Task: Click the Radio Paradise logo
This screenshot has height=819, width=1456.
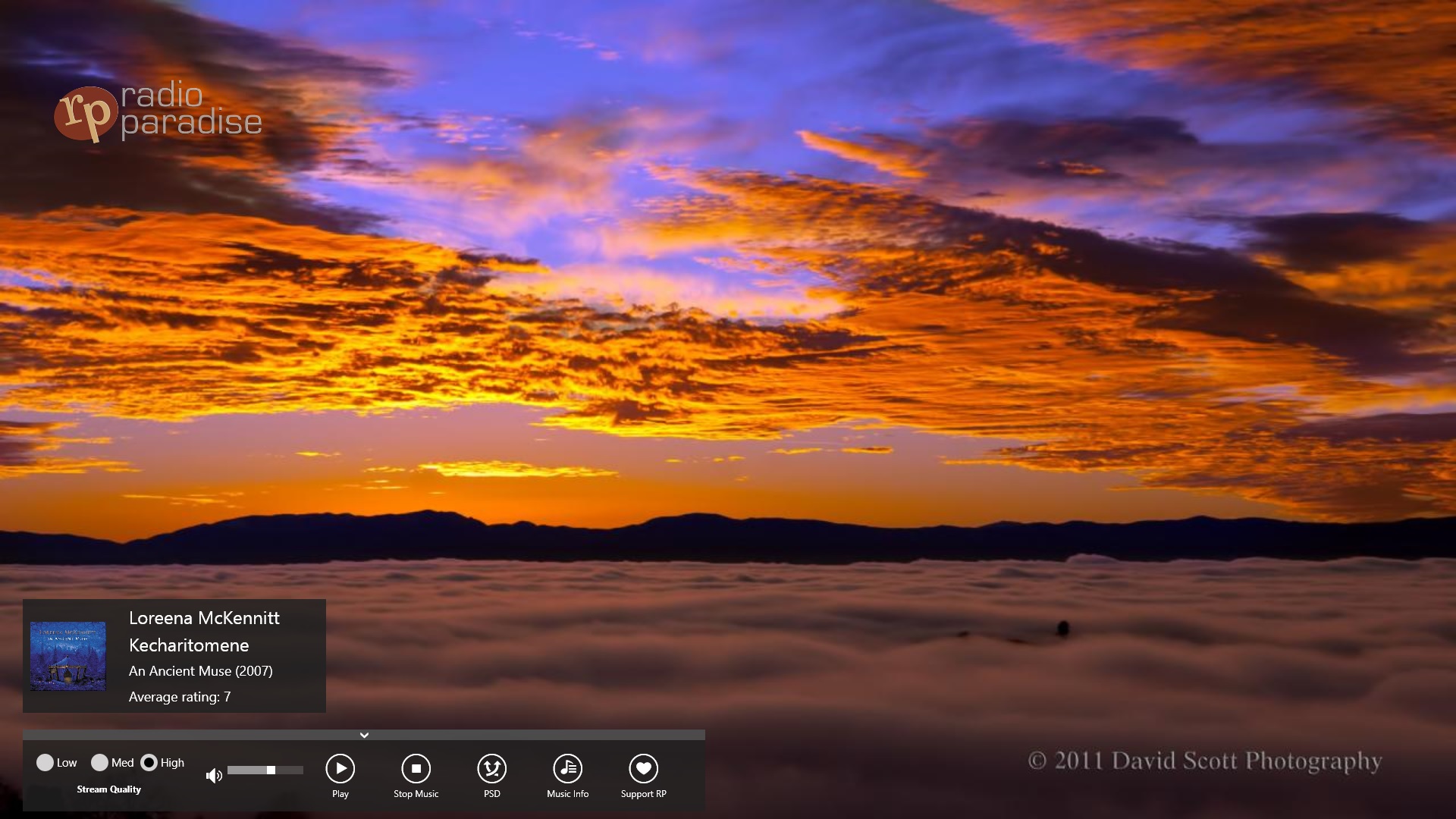Action: click(159, 110)
